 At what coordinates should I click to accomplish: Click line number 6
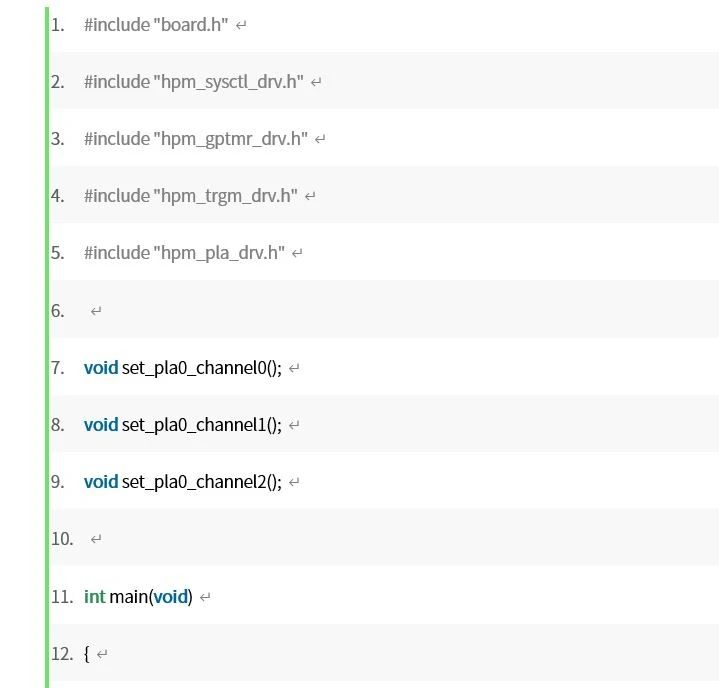tap(57, 311)
